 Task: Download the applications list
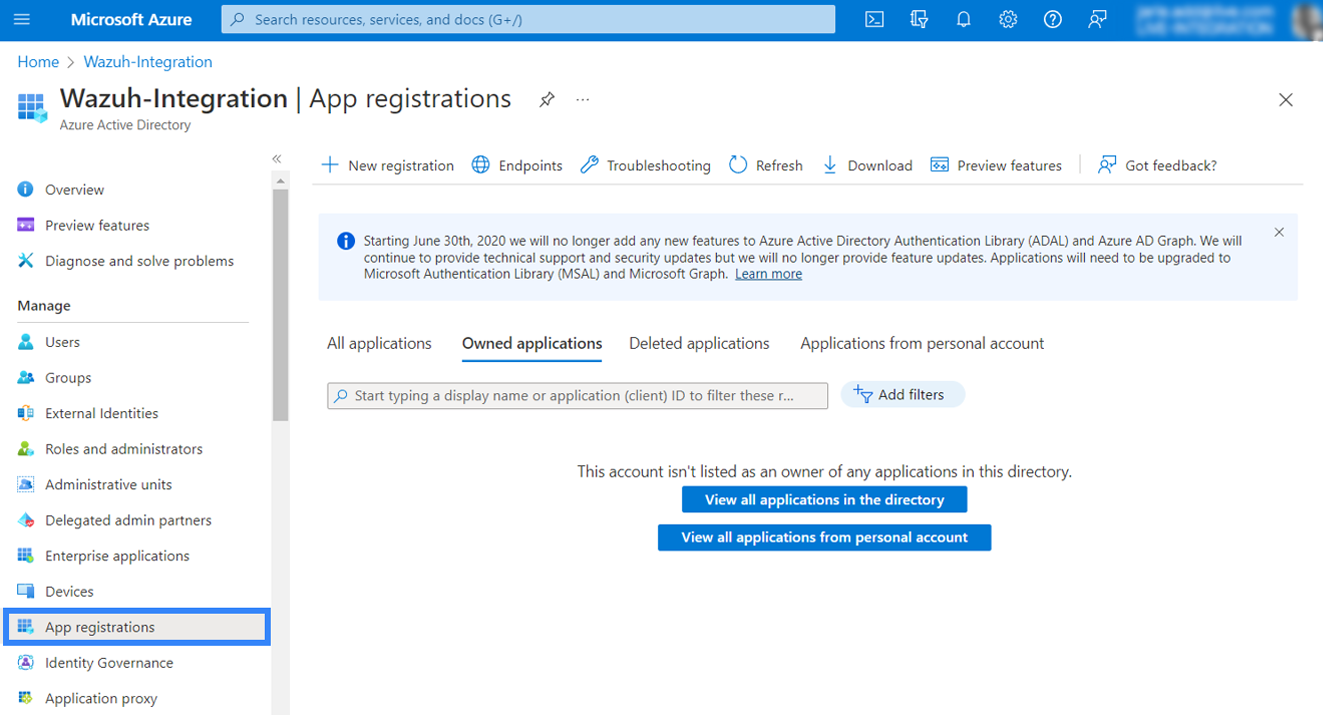point(867,165)
